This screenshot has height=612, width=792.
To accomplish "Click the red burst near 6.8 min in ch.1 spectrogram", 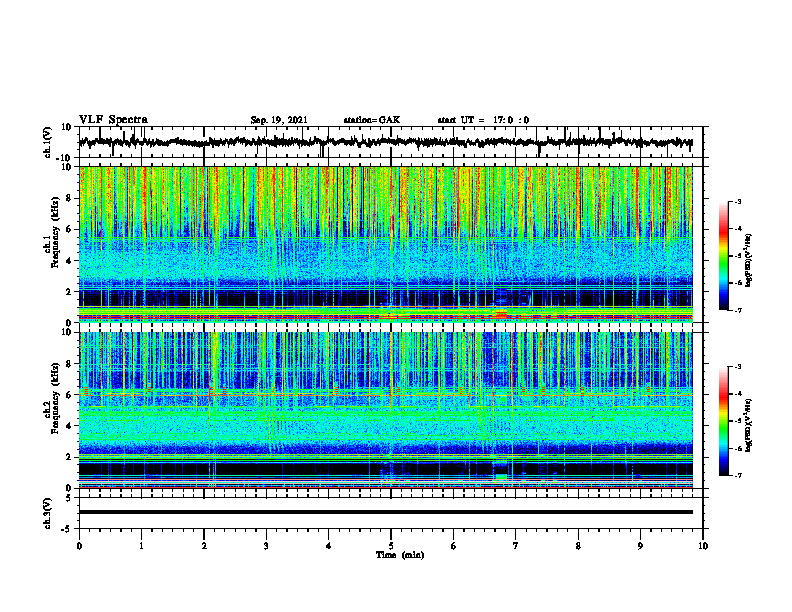I will pyautogui.click(x=501, y=315).
